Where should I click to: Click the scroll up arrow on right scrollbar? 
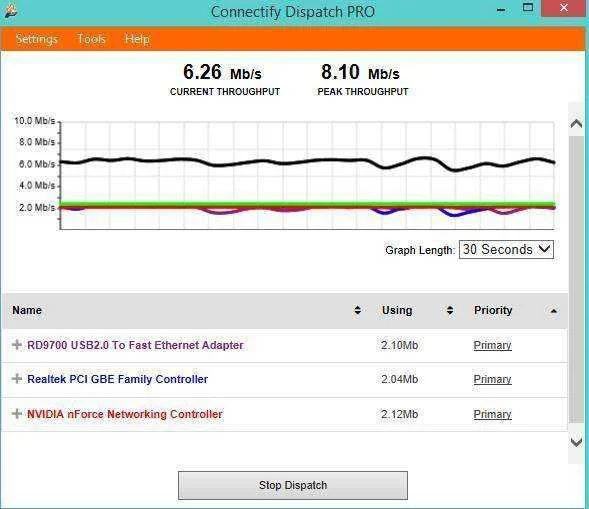click(x=576, y=123)
